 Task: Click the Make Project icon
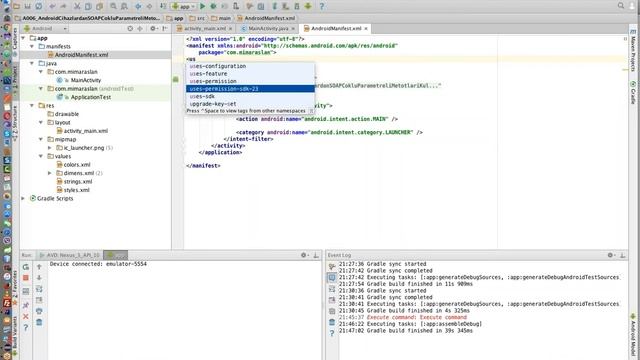click(163, 6)
